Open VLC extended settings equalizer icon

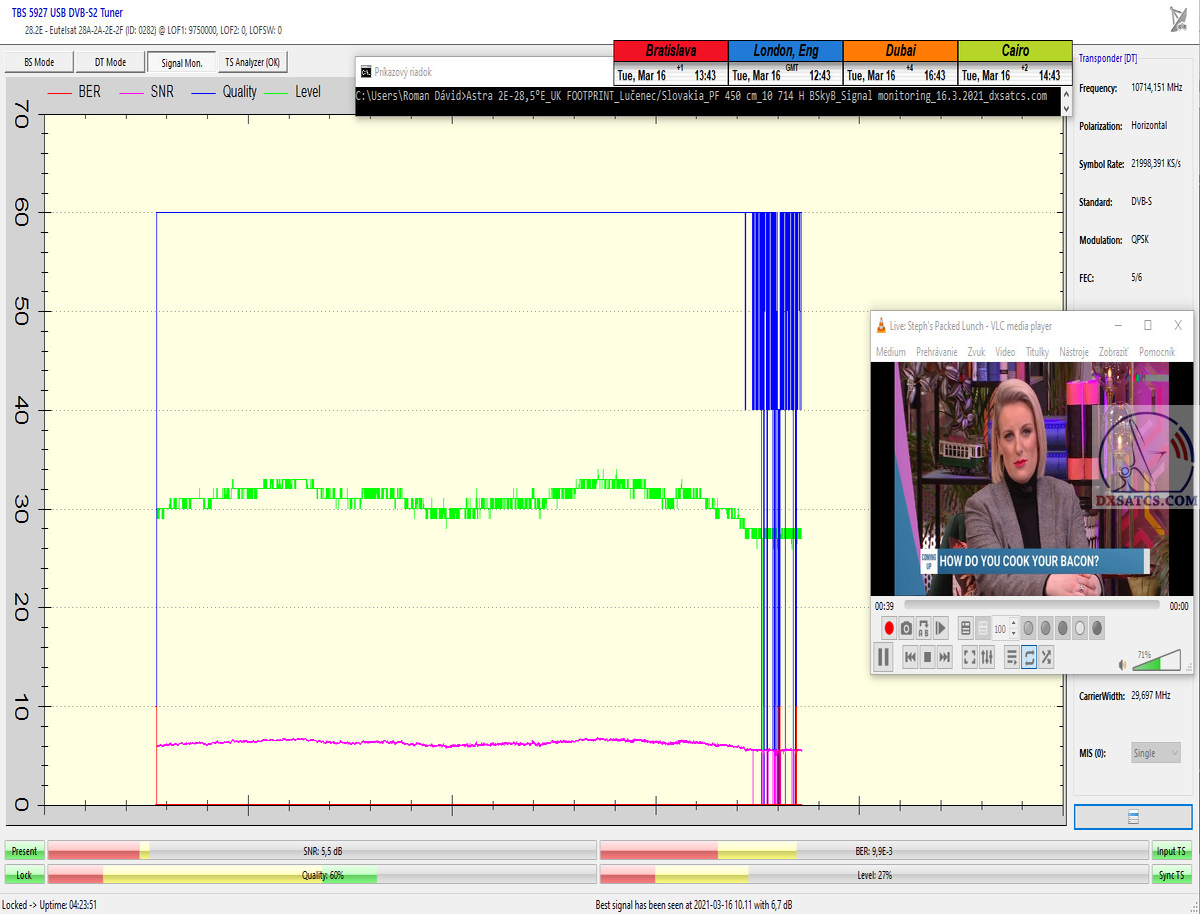click(987, 657)
